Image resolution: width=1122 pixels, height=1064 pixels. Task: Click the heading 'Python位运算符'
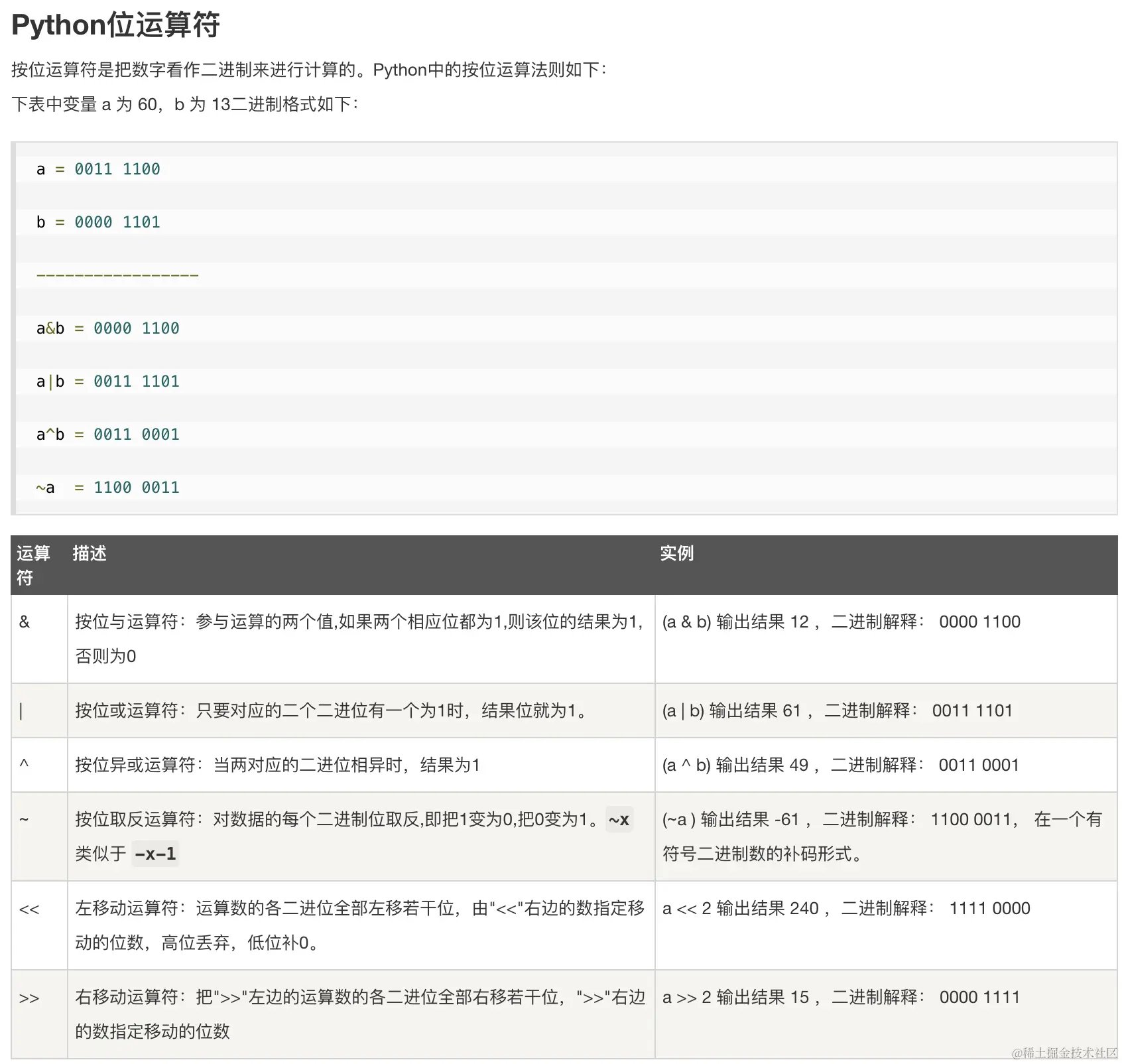pyautogui.click(x=115, y=25)
